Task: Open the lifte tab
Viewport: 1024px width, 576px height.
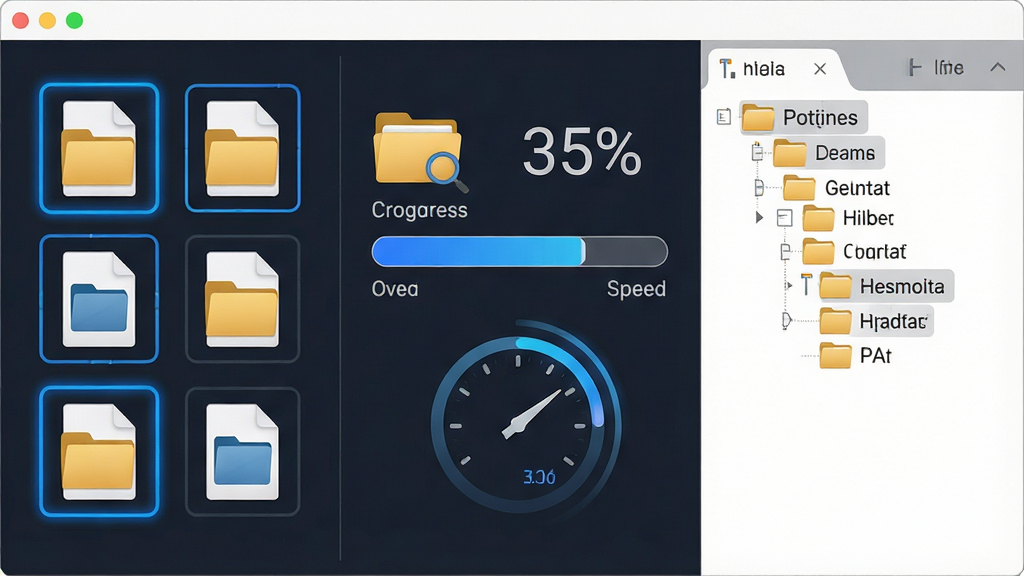Action: (x=936, y=67)
